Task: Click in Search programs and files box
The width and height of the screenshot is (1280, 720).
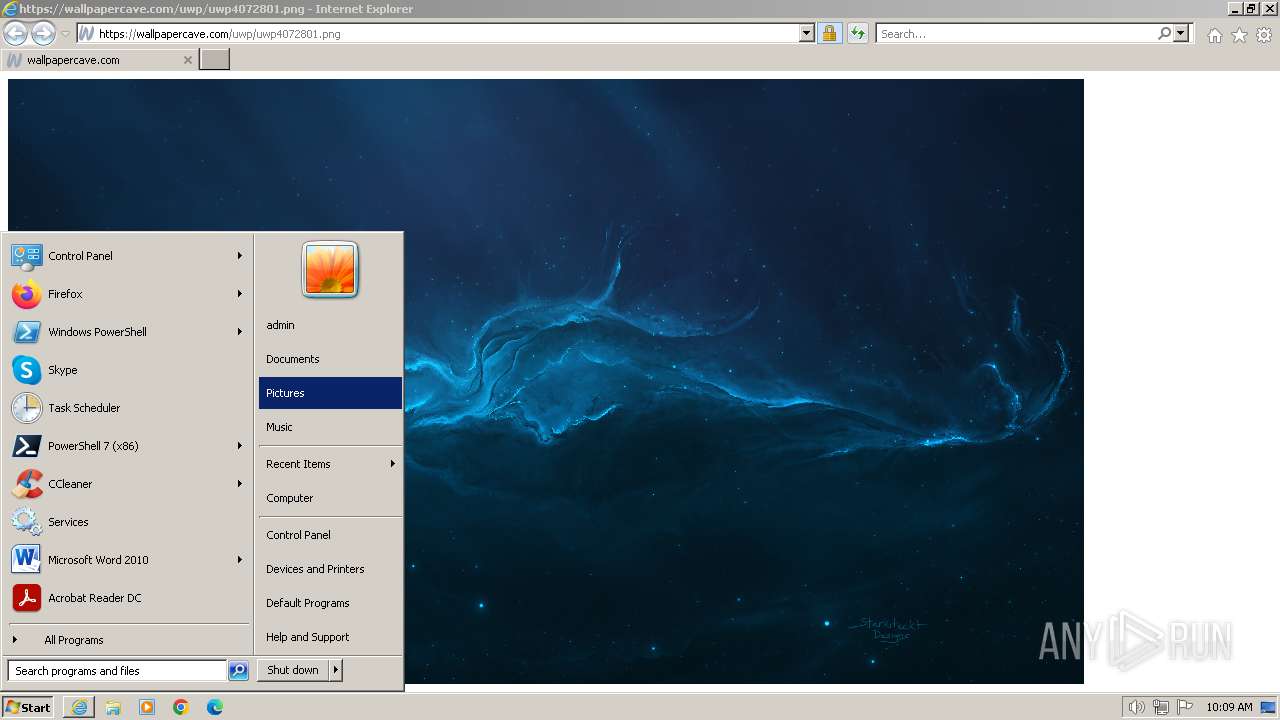Action: (x=117, y=671)
